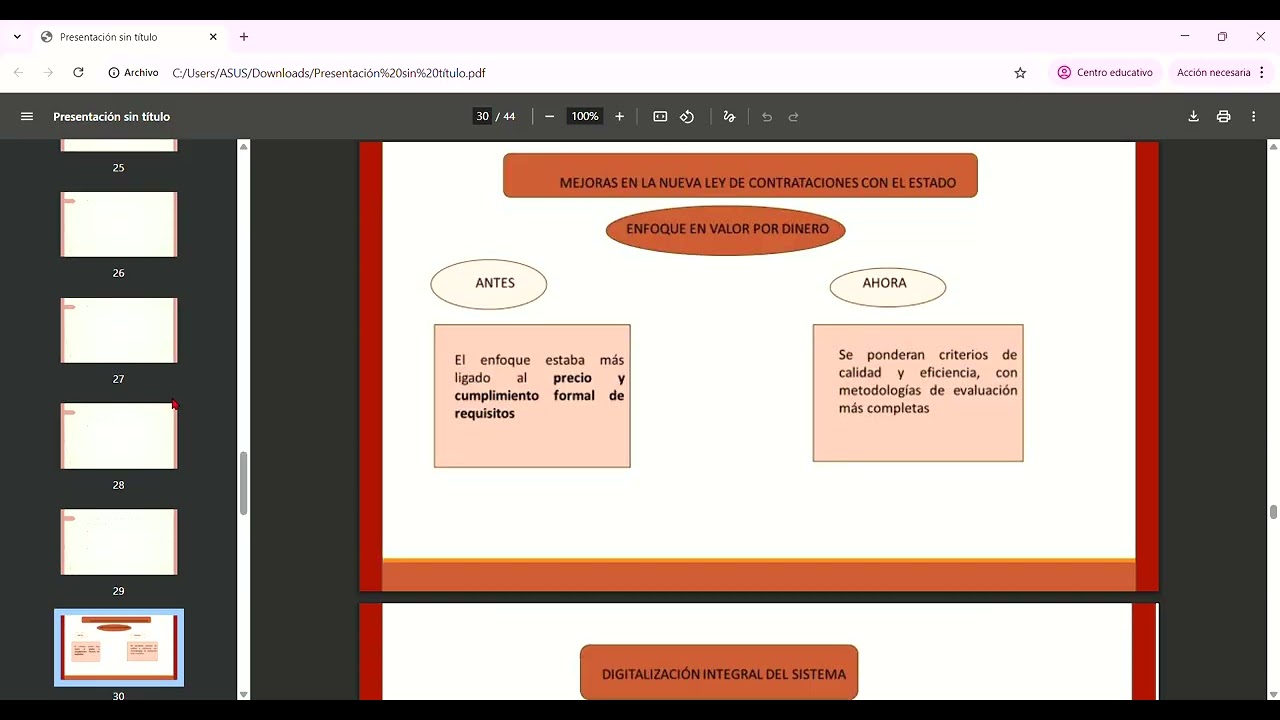Select the highlighted page 30 thumbnail
Image resolution: width=1280 pixels, height=720 pixels.
119,648
